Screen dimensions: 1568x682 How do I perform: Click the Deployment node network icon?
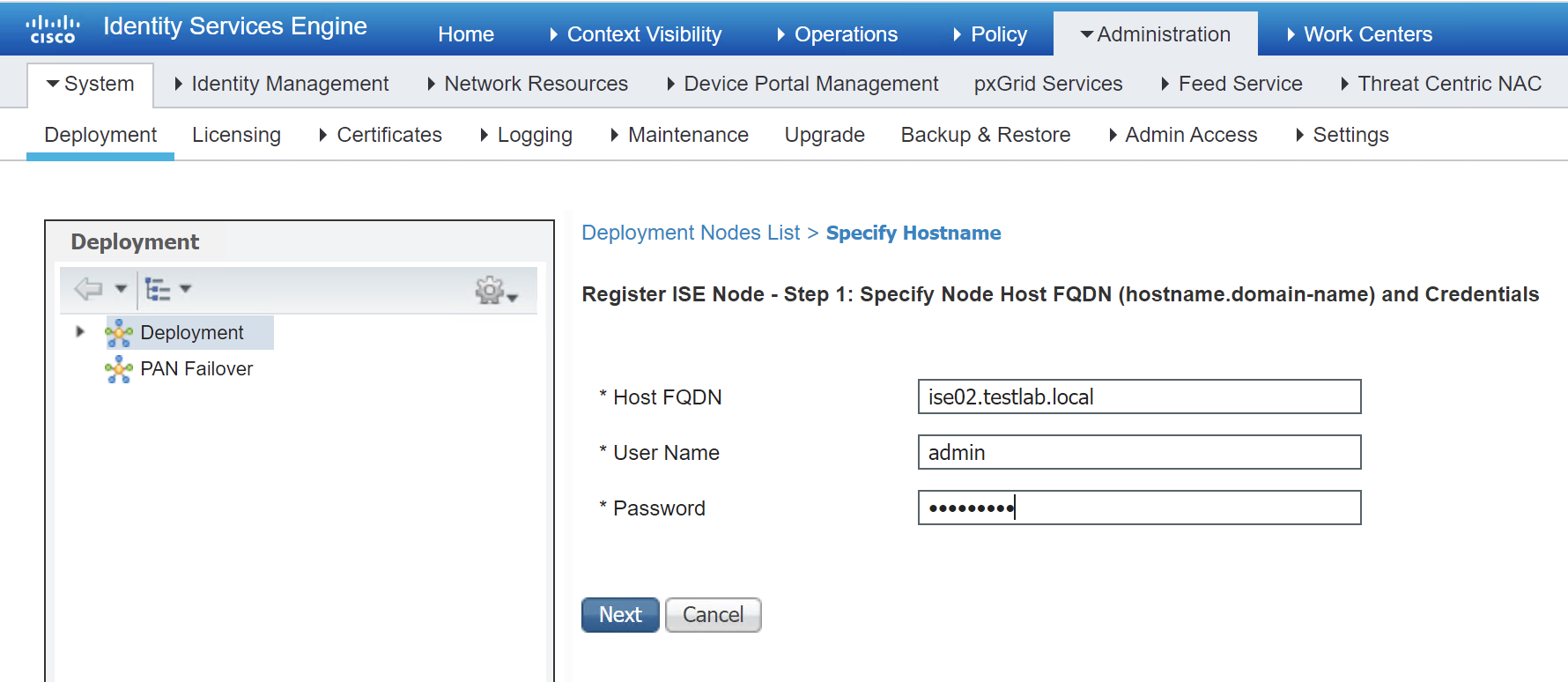[120, 332]
